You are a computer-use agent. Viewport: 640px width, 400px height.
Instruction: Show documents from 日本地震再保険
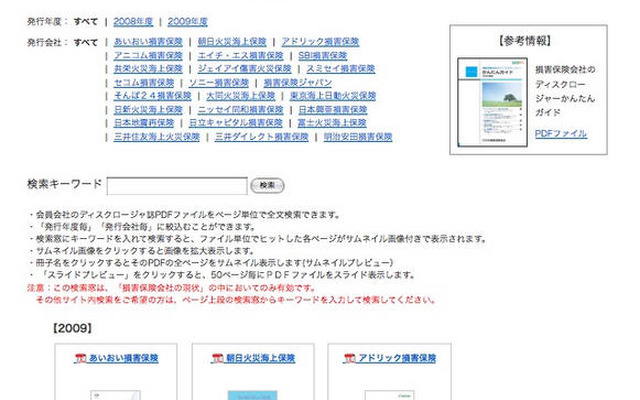click(x=144, y=123)
